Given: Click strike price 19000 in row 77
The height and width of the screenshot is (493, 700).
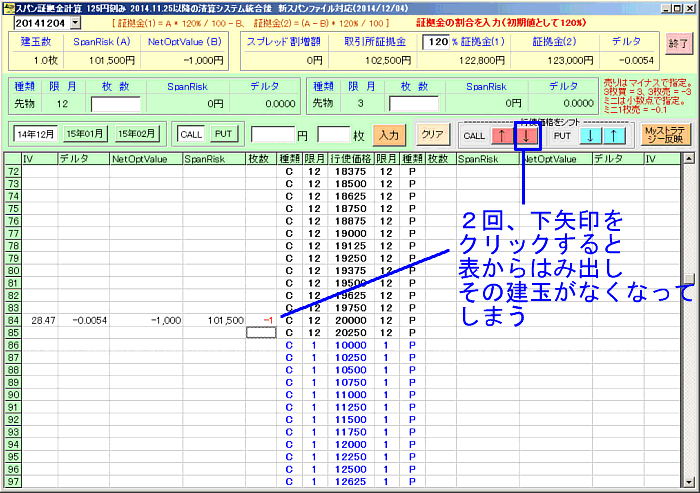Looking at the screenshot, I should [x=351, y=234].
